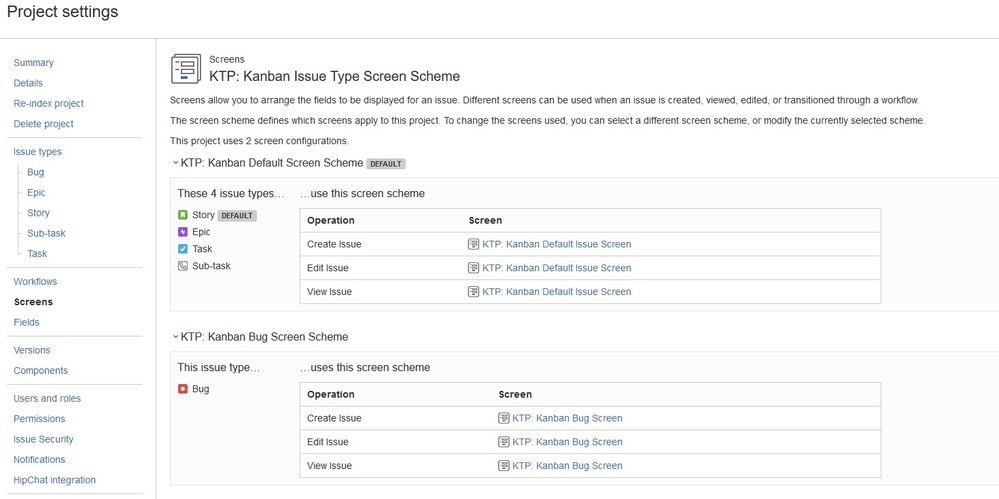Click the KTP: Kanban Default Screen Scheme title
999x499 pixels.
272,163
